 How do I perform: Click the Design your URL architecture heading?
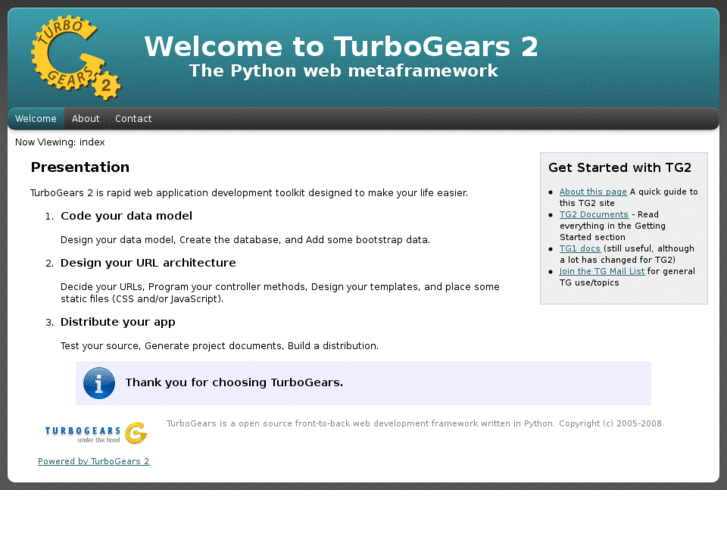pyautogui.click(x=148, y=263)
